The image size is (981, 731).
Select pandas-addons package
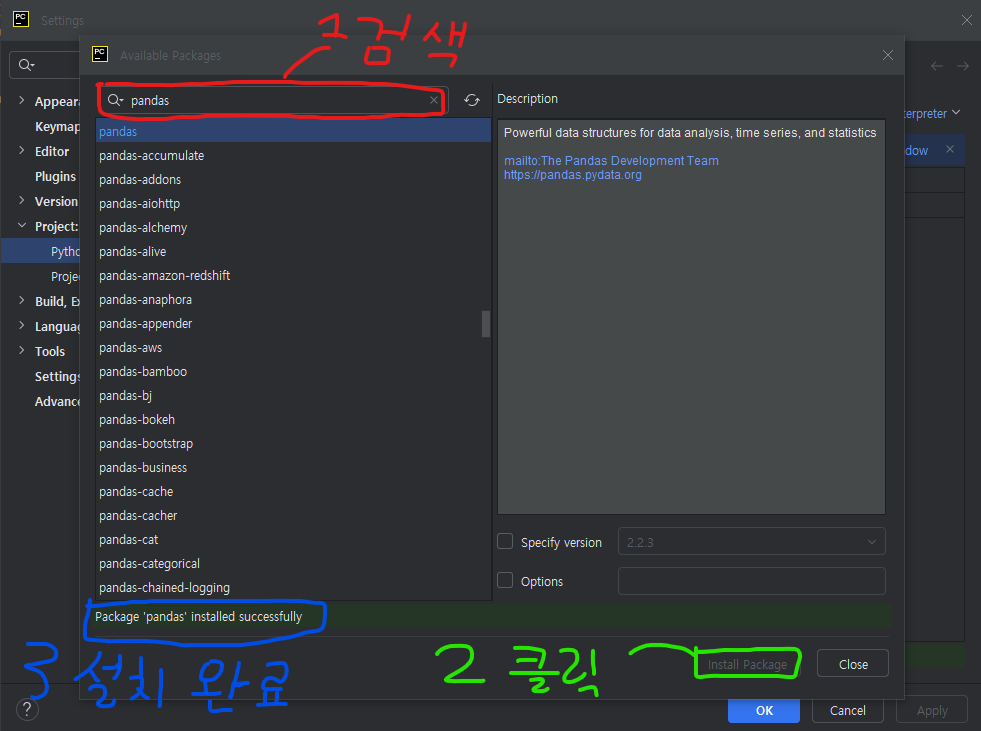[293, 180]
